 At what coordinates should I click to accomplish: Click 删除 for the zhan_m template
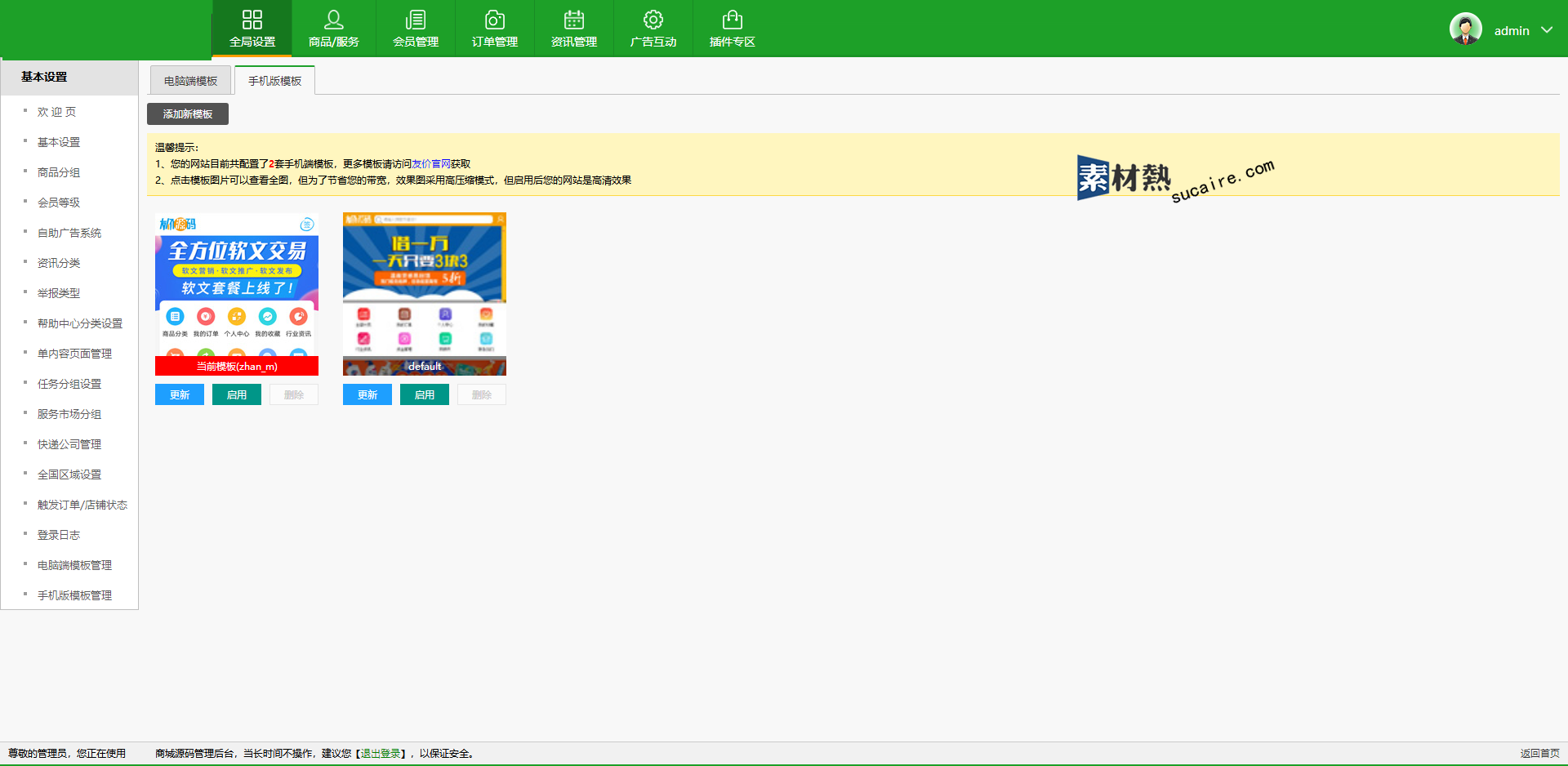coord(294,394)
